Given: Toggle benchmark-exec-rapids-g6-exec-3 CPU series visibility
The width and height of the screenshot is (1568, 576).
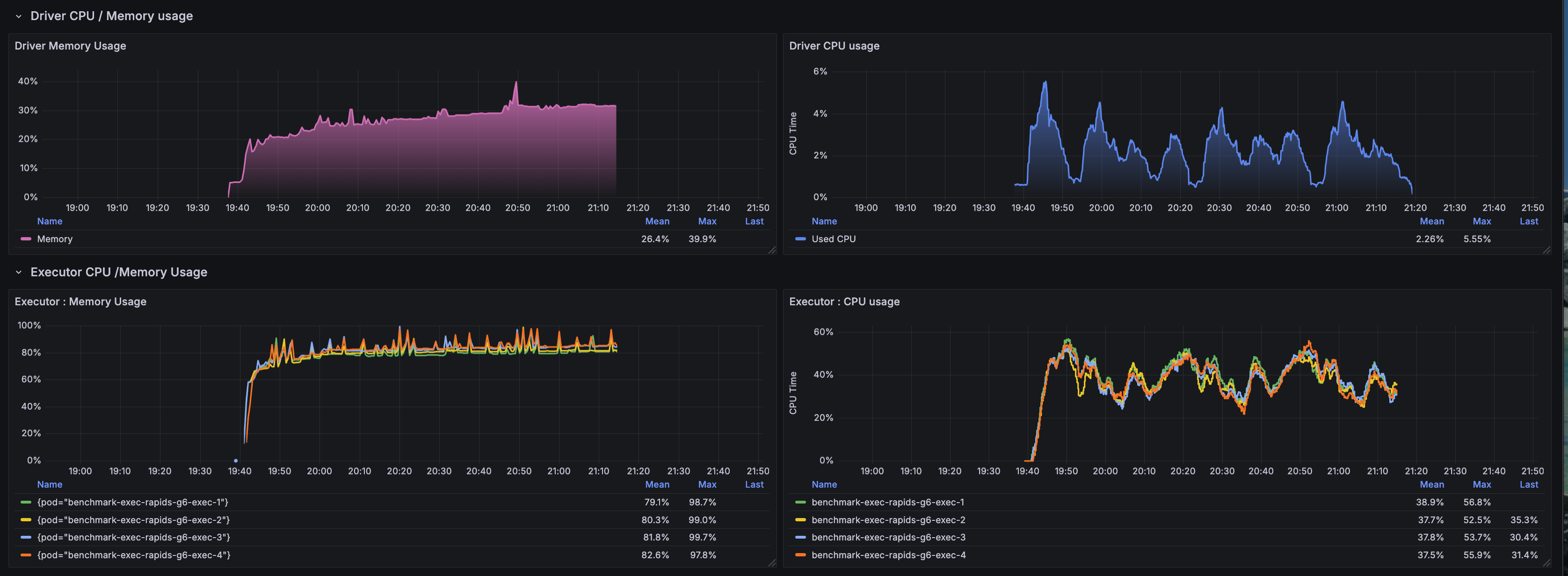Looking at the screenshot, I should coord(888,537).
